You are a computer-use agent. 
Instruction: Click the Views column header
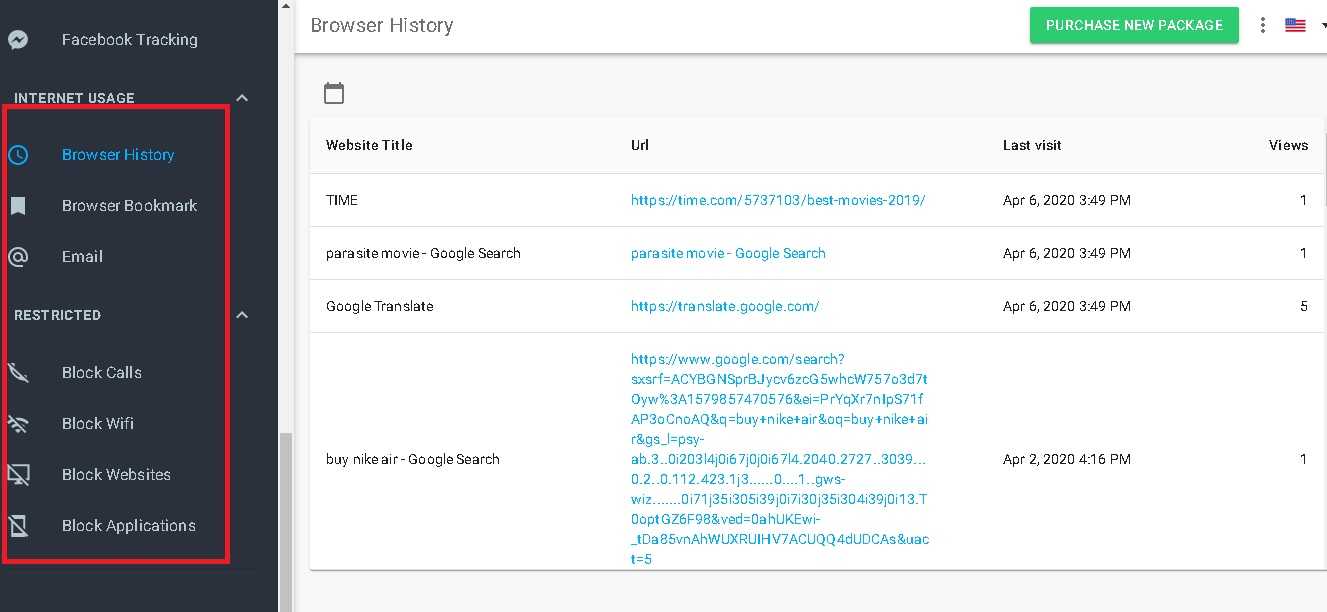[x=1288, y=145]
